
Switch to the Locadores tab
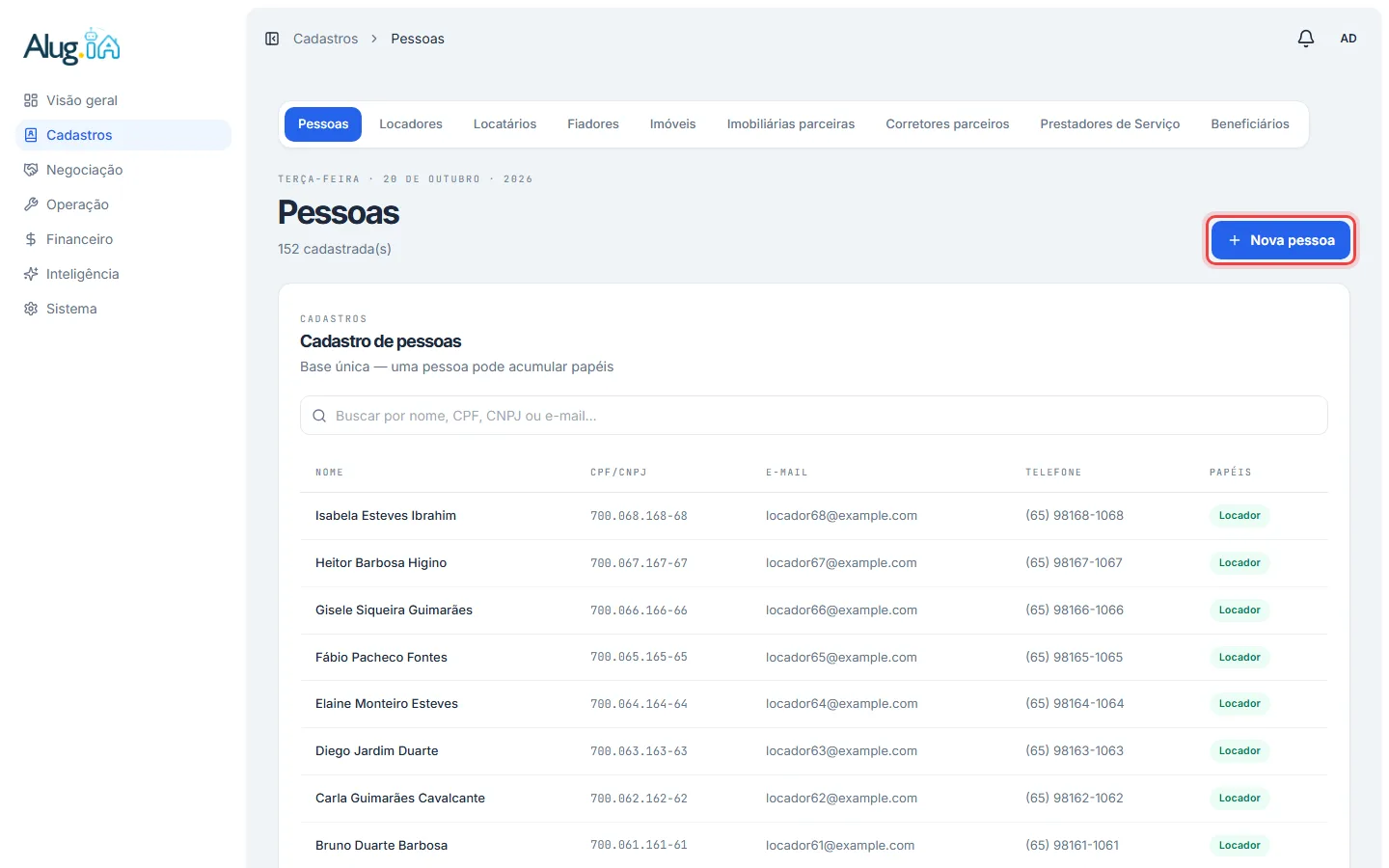click(411, 124)
